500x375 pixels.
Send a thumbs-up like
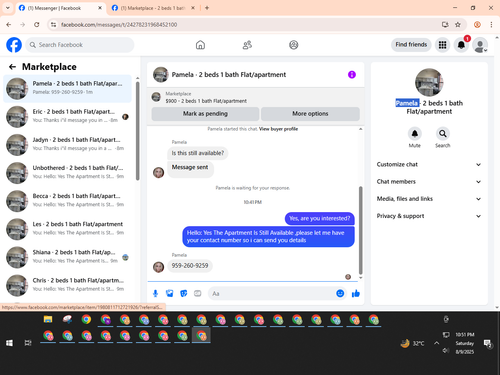(356, 293)
